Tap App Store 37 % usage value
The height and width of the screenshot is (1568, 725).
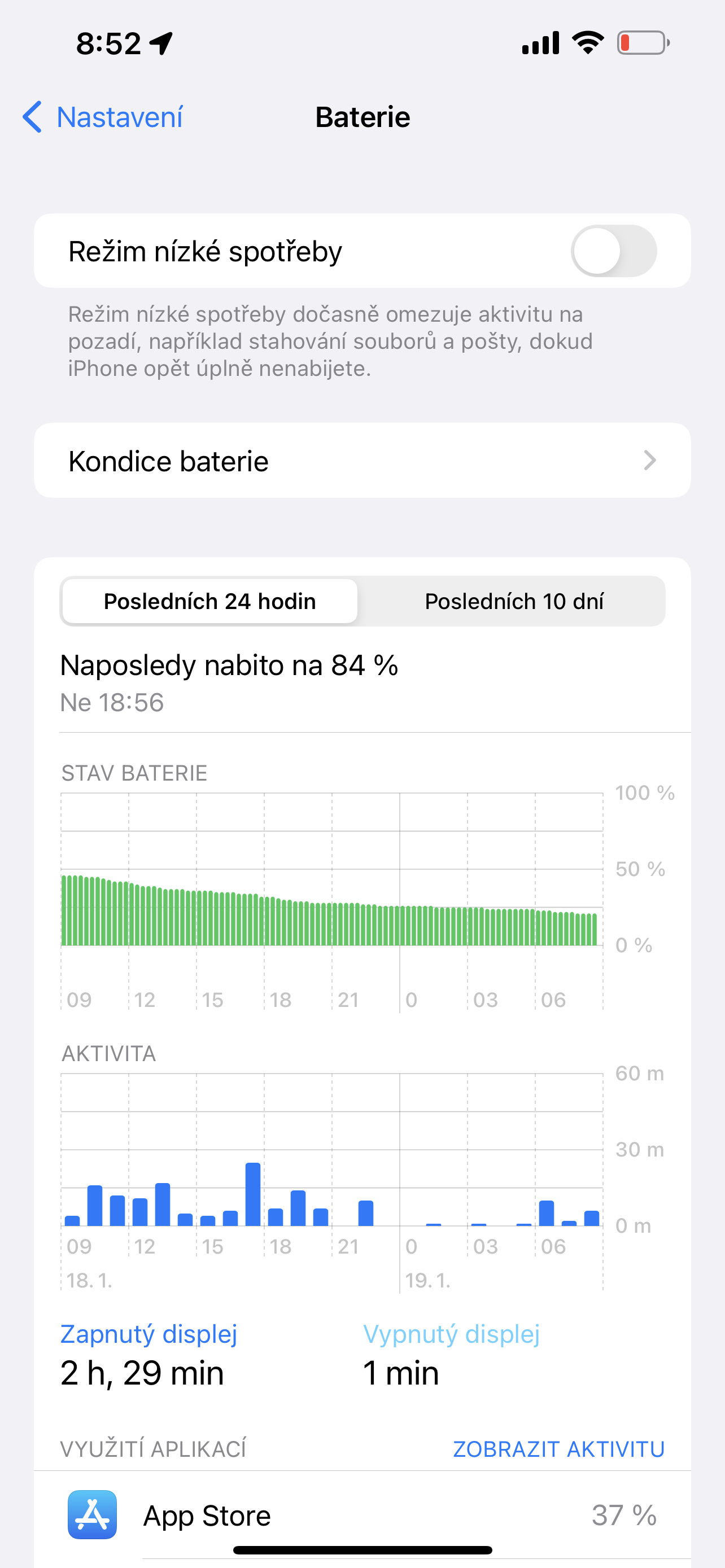tap(623, 1515)
